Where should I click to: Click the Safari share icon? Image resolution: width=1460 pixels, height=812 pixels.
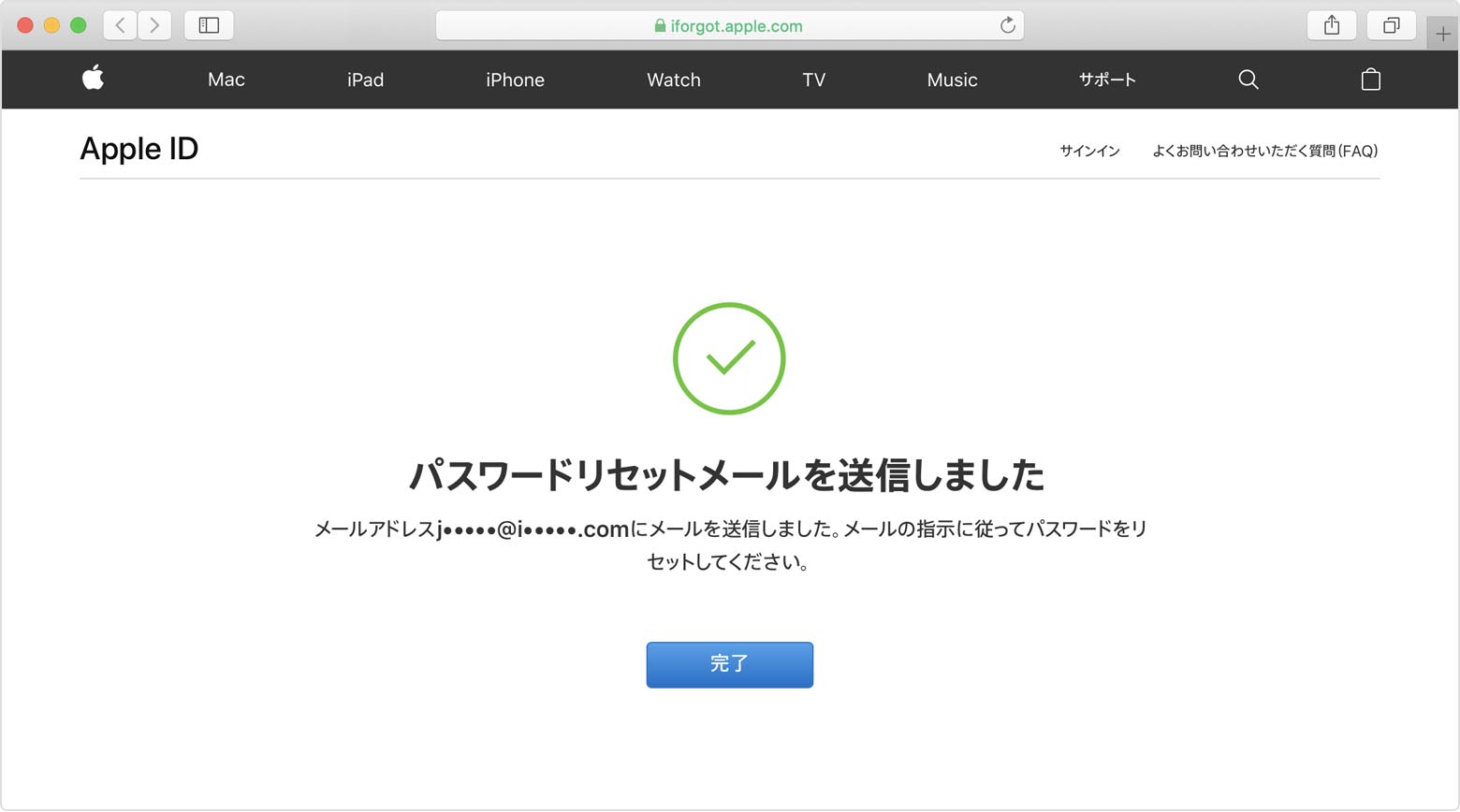click(1332, 25)
